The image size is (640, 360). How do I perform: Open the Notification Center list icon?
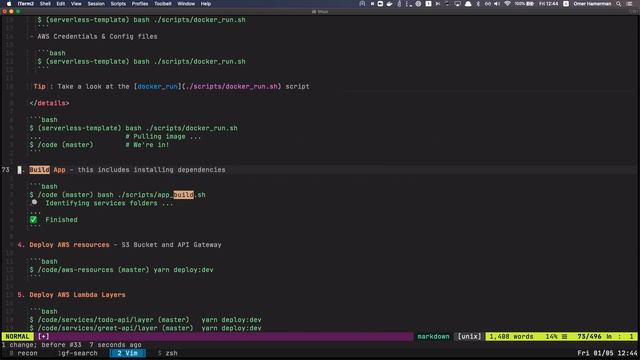coord(629,4)
